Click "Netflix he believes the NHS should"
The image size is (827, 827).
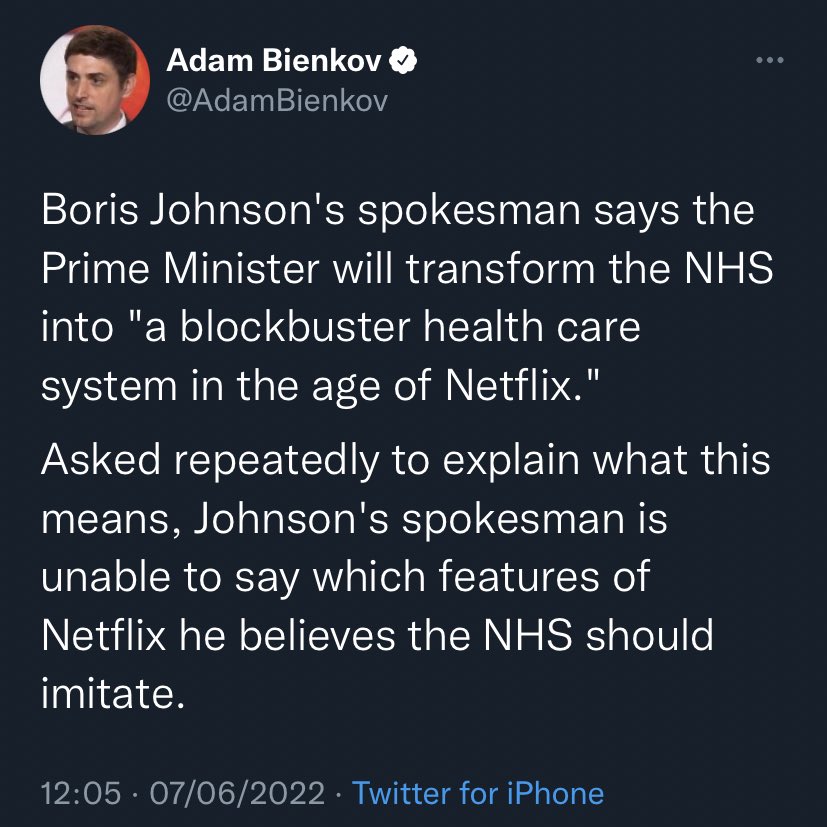377,635
